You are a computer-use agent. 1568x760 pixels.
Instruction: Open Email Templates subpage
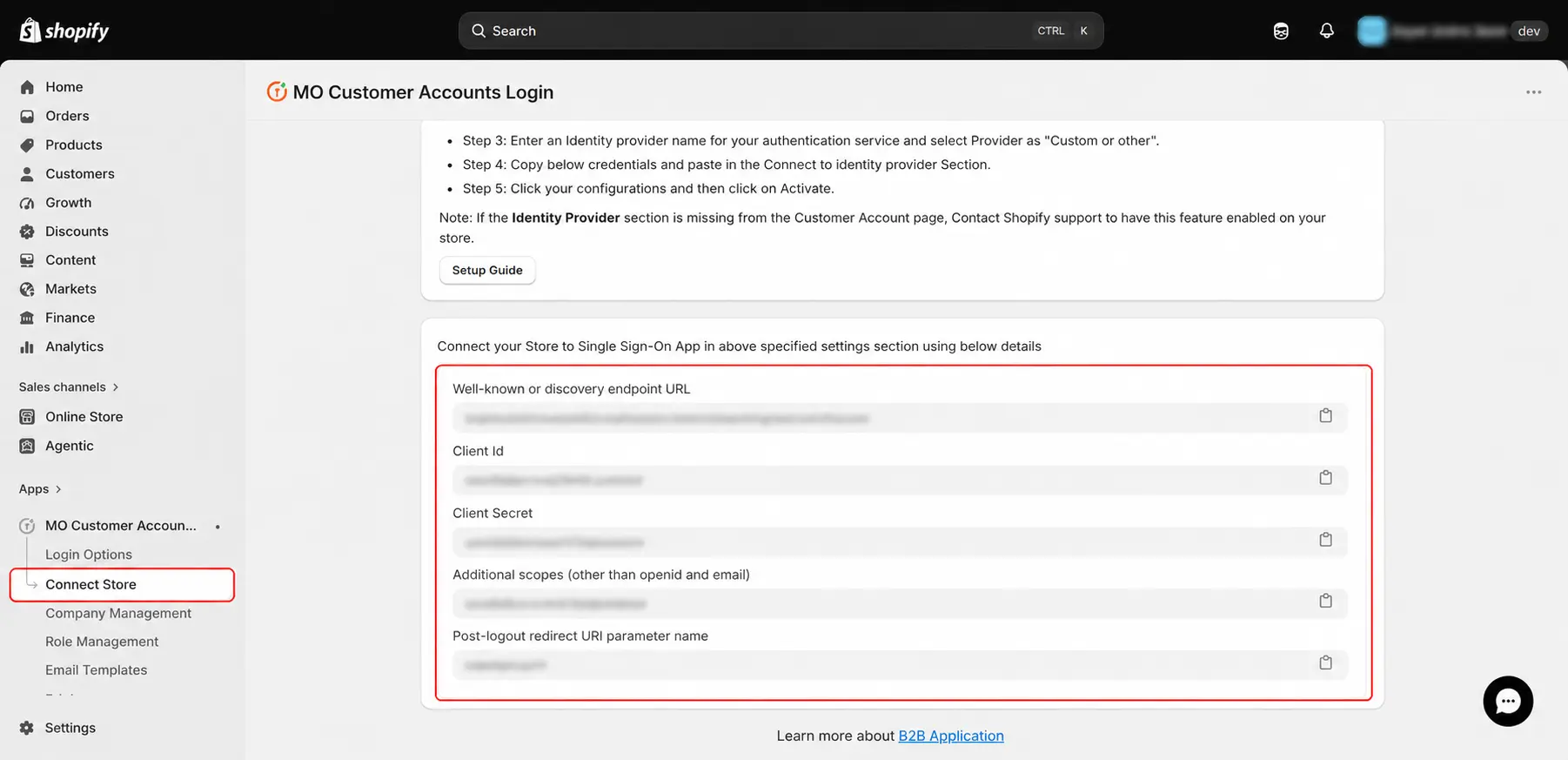(x=96, y=669)
